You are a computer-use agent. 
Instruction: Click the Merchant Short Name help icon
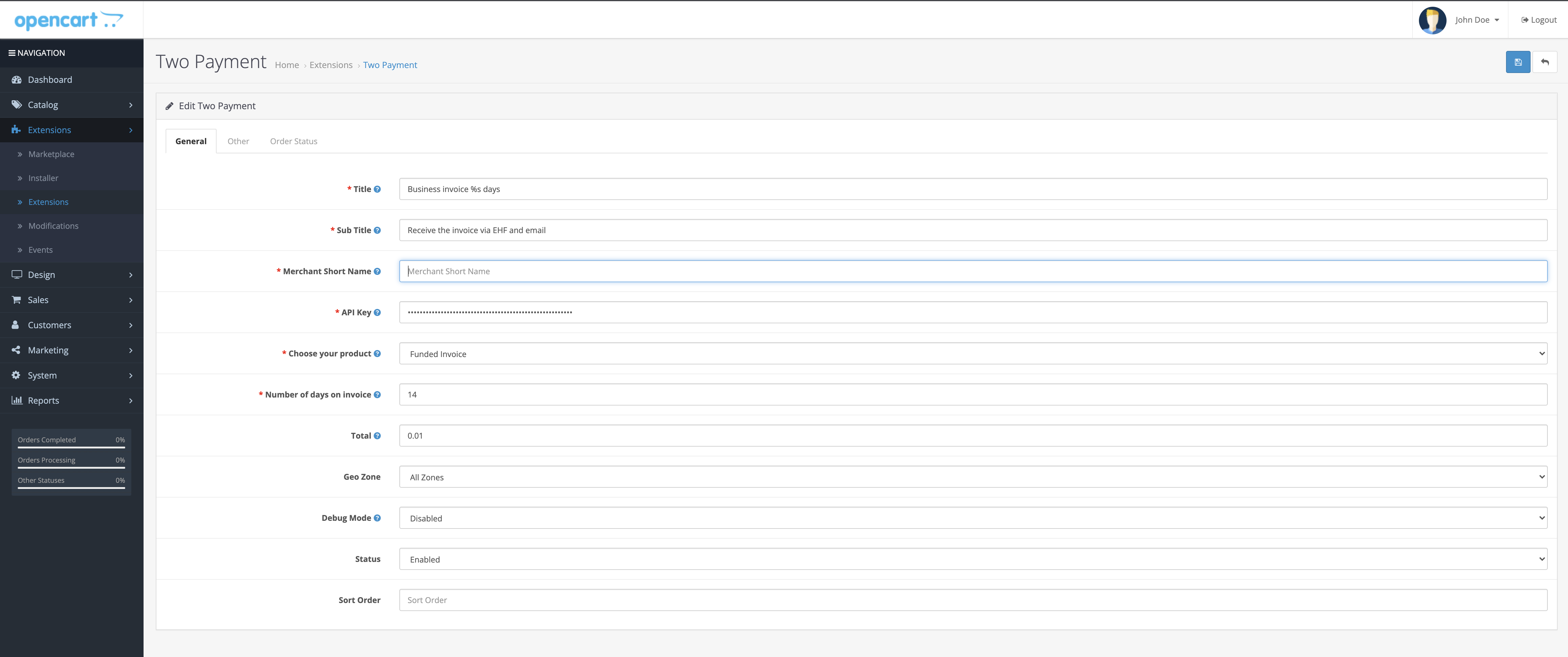pyautogui.click(x=377, y=271)
